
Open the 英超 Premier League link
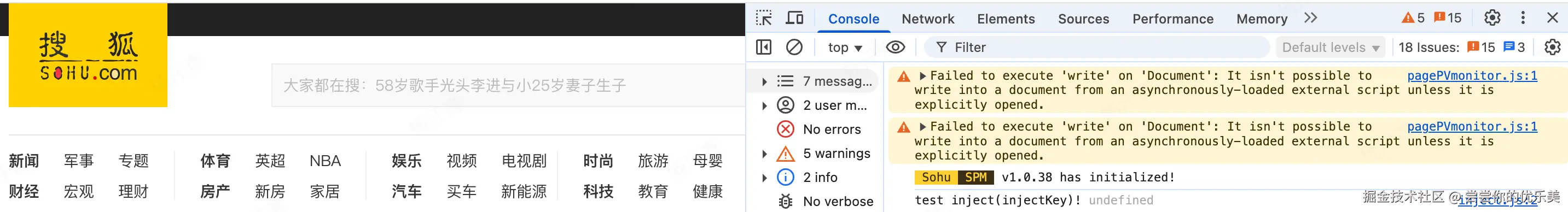click(270, 161)
